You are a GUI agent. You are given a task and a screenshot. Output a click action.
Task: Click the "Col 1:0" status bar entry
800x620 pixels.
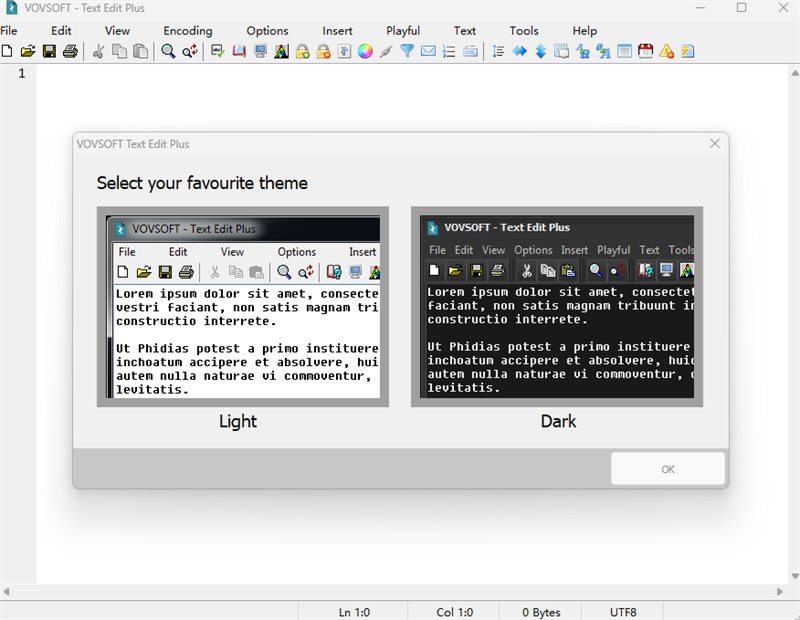[455, 612]
